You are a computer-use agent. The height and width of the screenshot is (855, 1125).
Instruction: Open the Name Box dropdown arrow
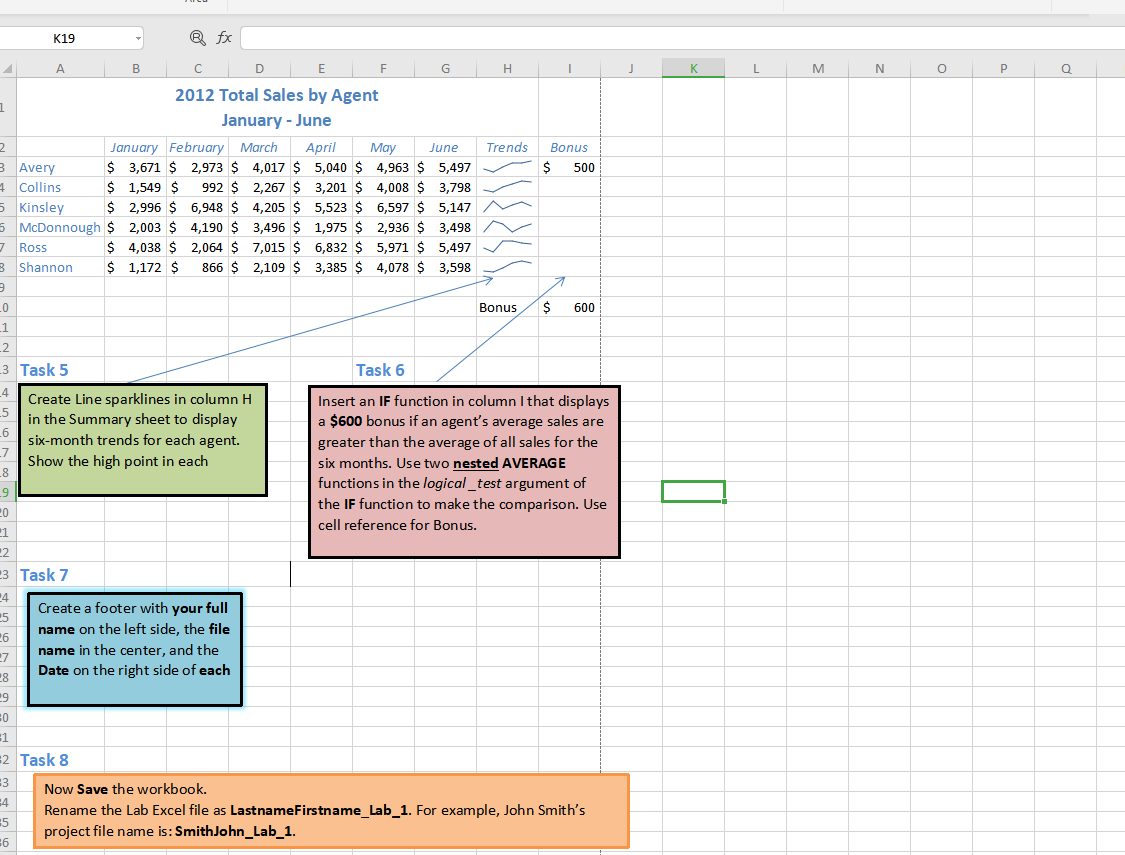click(137, 39)
